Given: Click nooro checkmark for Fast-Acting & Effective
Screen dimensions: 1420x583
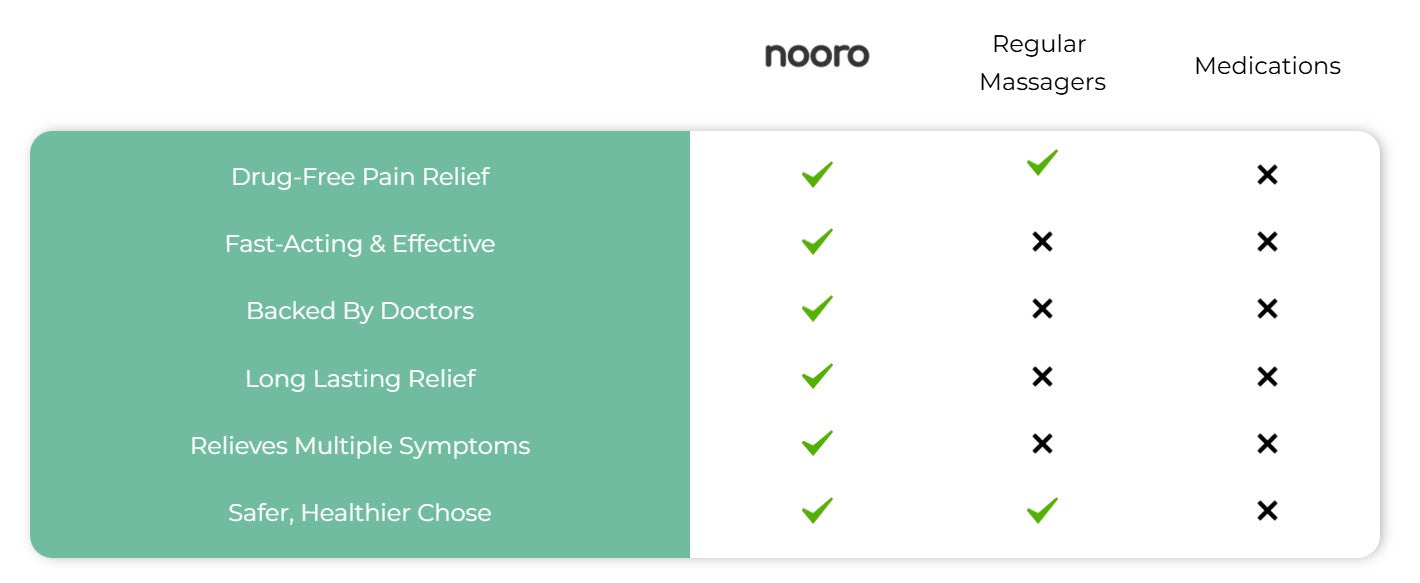Looking at the screenshot, I should [x=817, y=242].
